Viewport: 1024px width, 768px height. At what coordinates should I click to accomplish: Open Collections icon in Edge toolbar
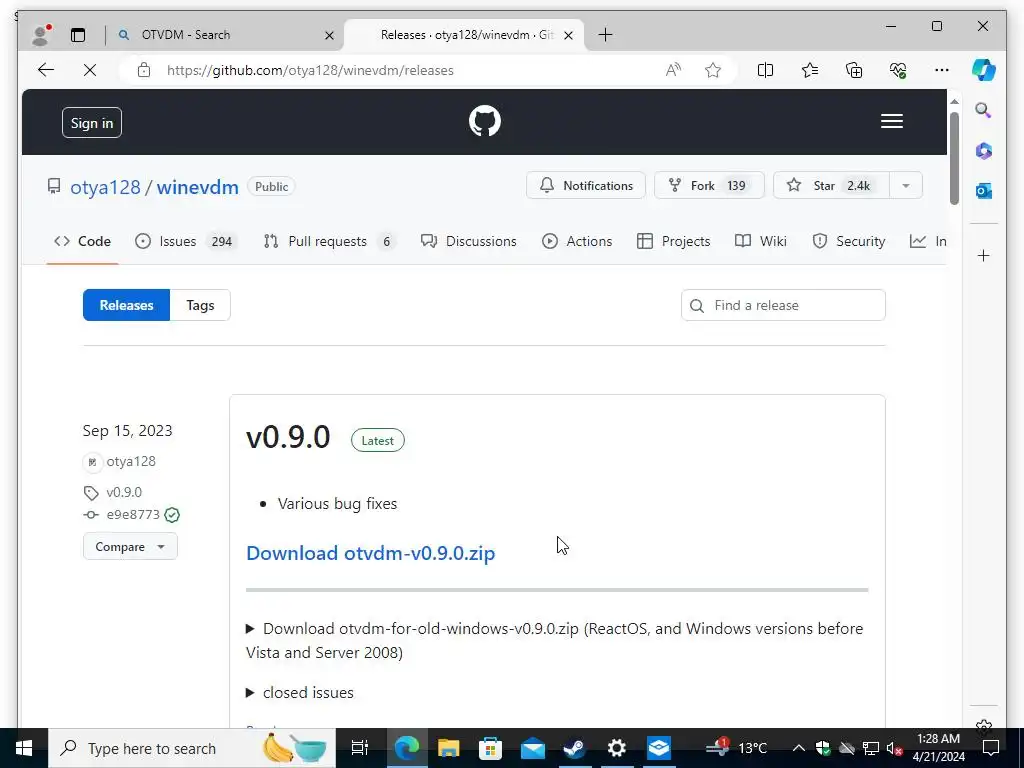854,70
